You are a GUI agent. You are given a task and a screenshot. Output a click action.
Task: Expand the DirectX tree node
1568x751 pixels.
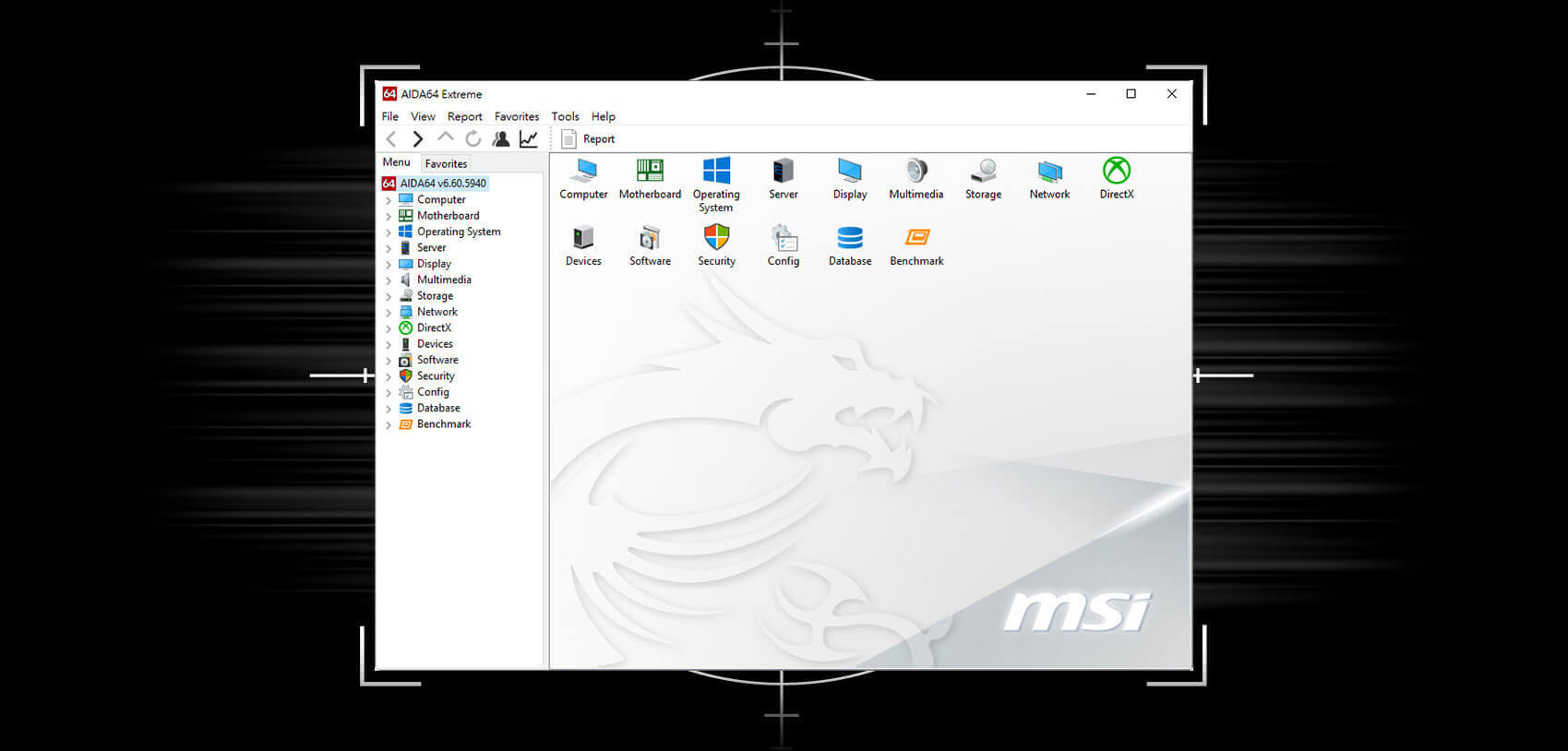389,328
